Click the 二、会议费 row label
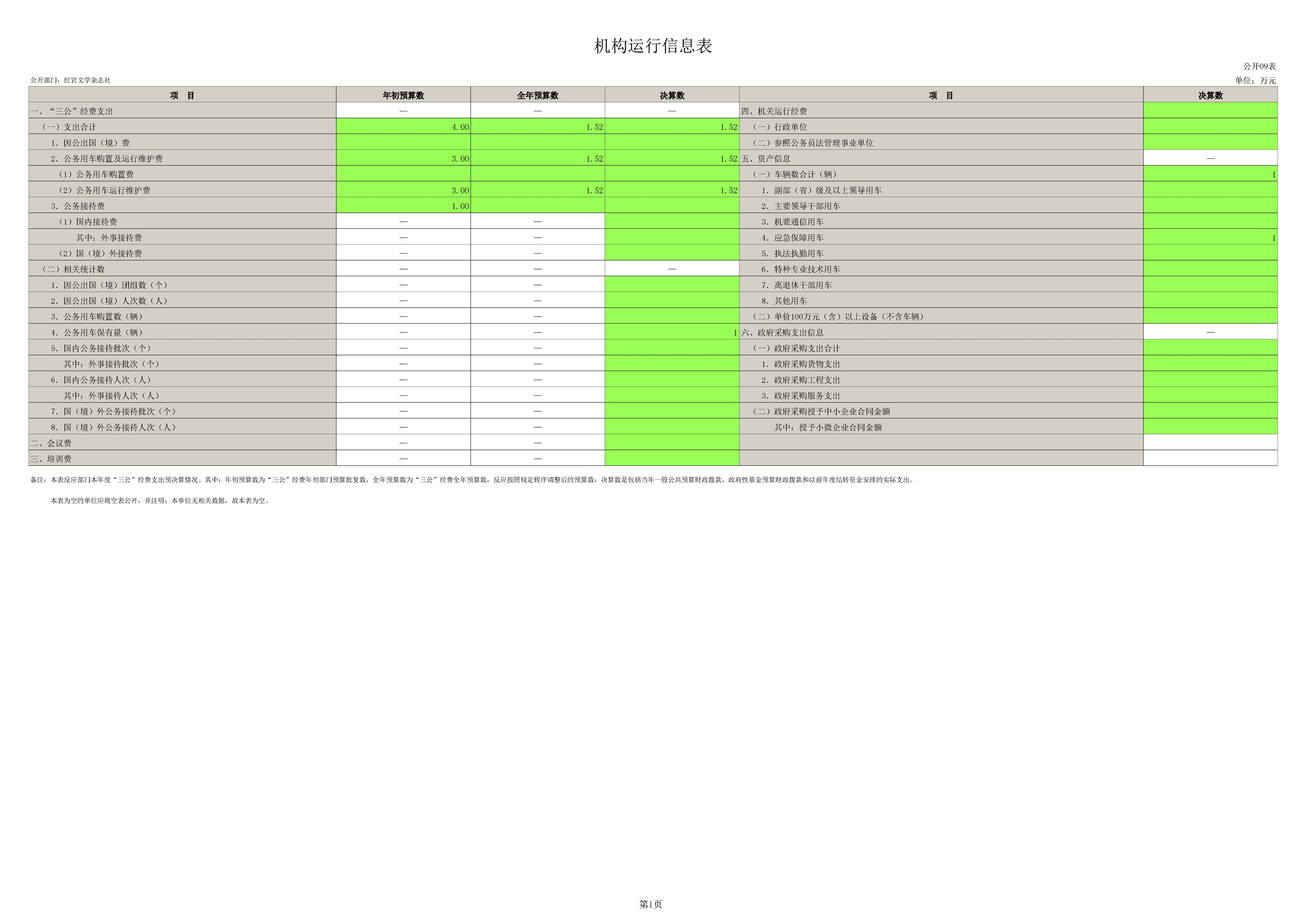The height and width of the screenshot is (924, 1306). click(52, 443)
